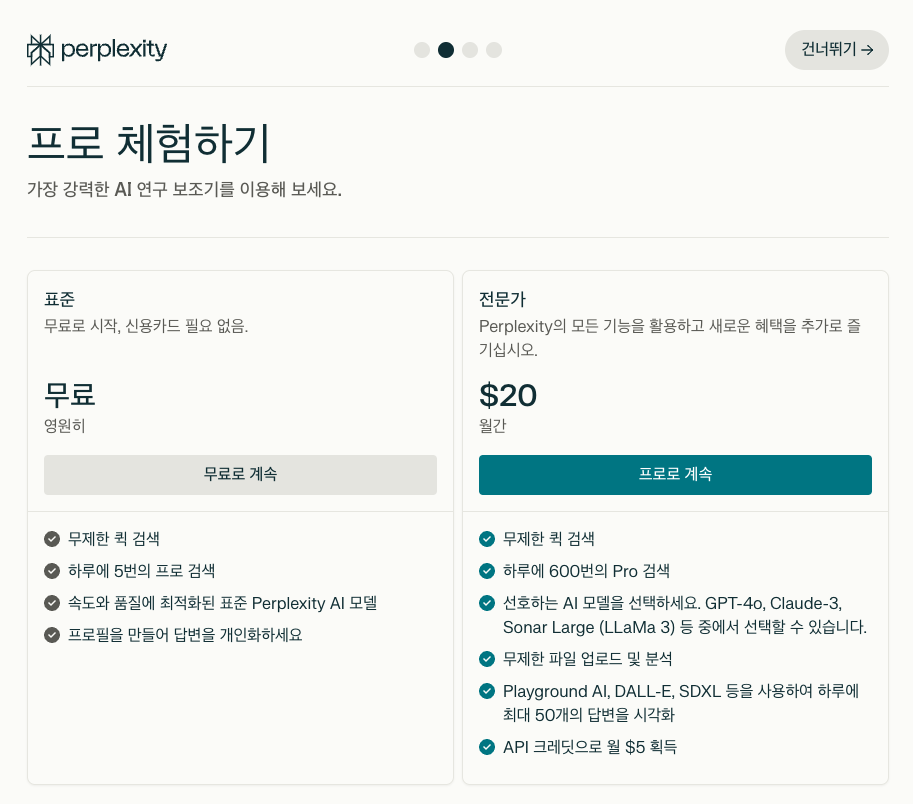
Task: Select the third carousel indicator dot
Action: 469,49
